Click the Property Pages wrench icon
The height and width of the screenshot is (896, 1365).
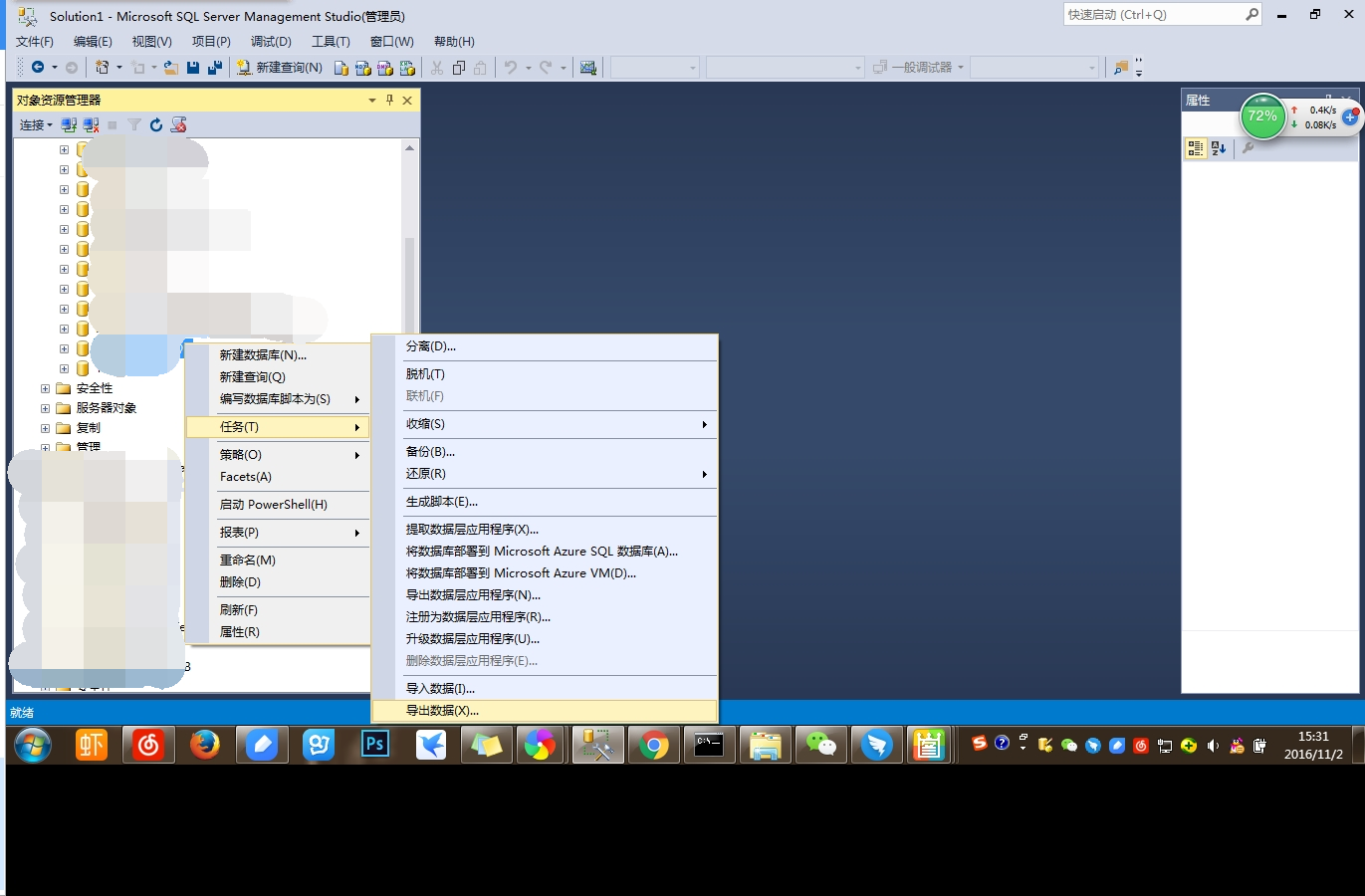[x=1249, y=148]
